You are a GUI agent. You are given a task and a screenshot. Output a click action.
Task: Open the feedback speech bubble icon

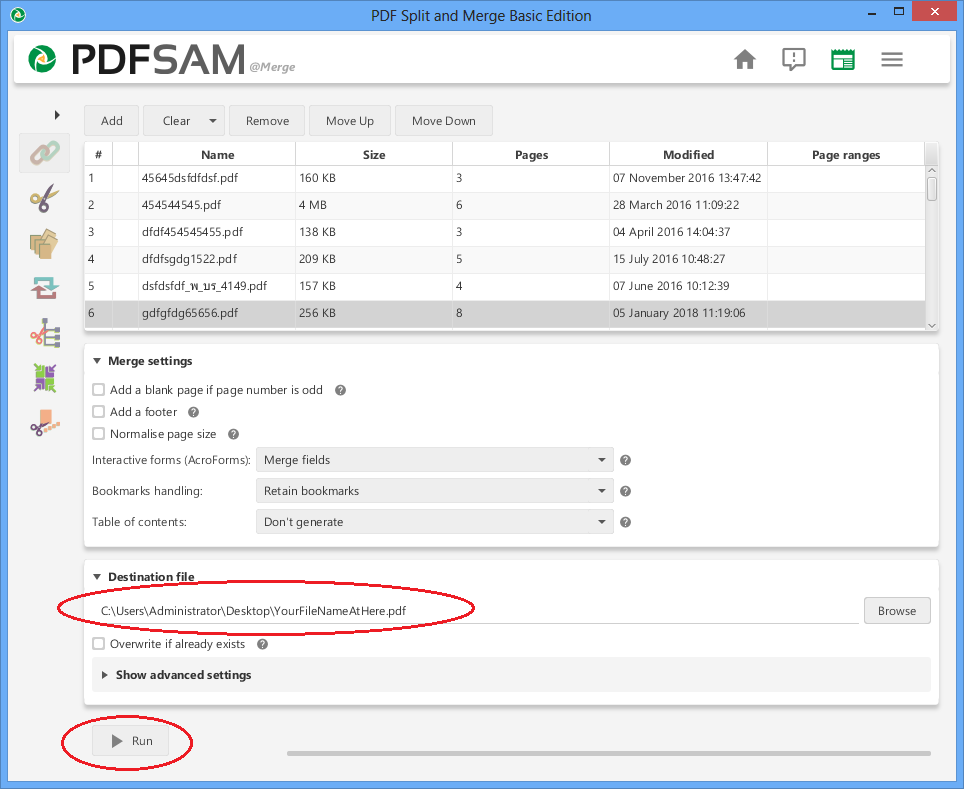[793, 60]
